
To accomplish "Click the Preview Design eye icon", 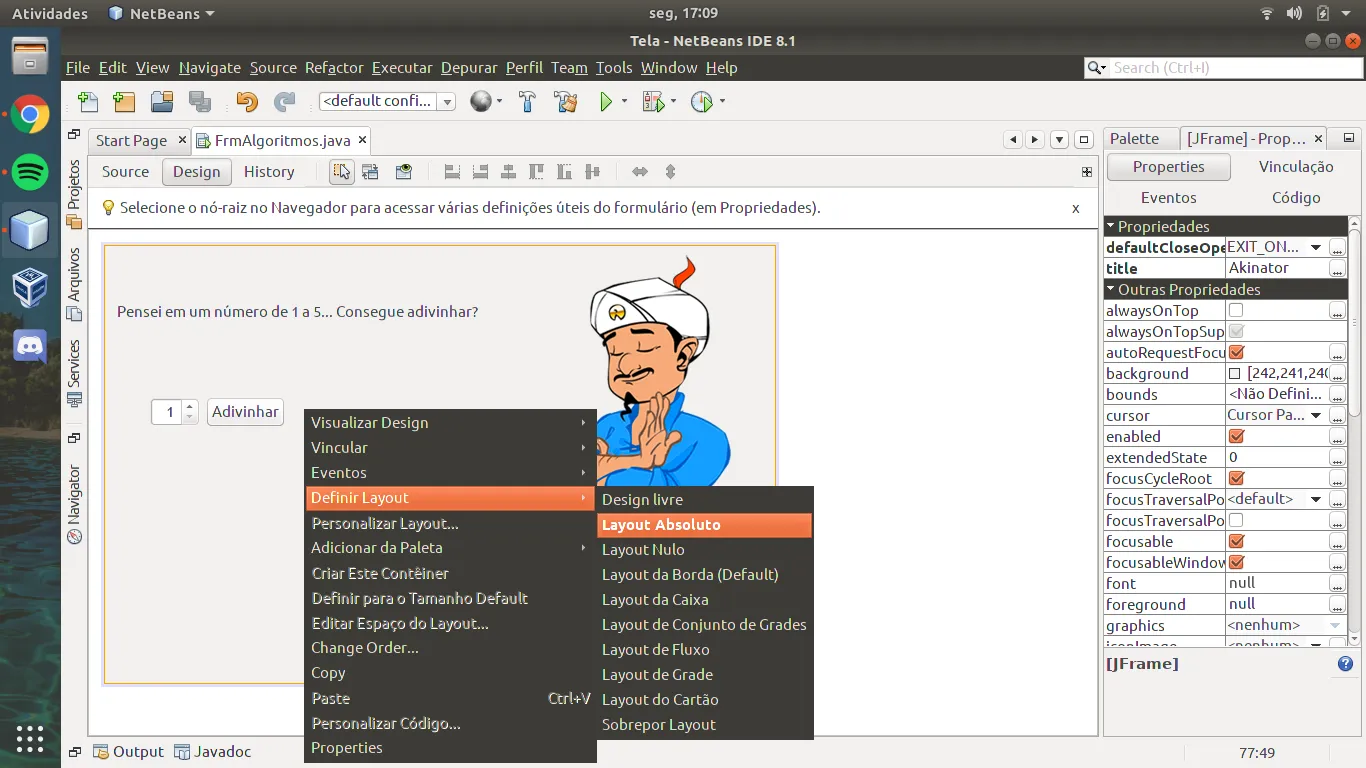I will [x=404, y=172].
